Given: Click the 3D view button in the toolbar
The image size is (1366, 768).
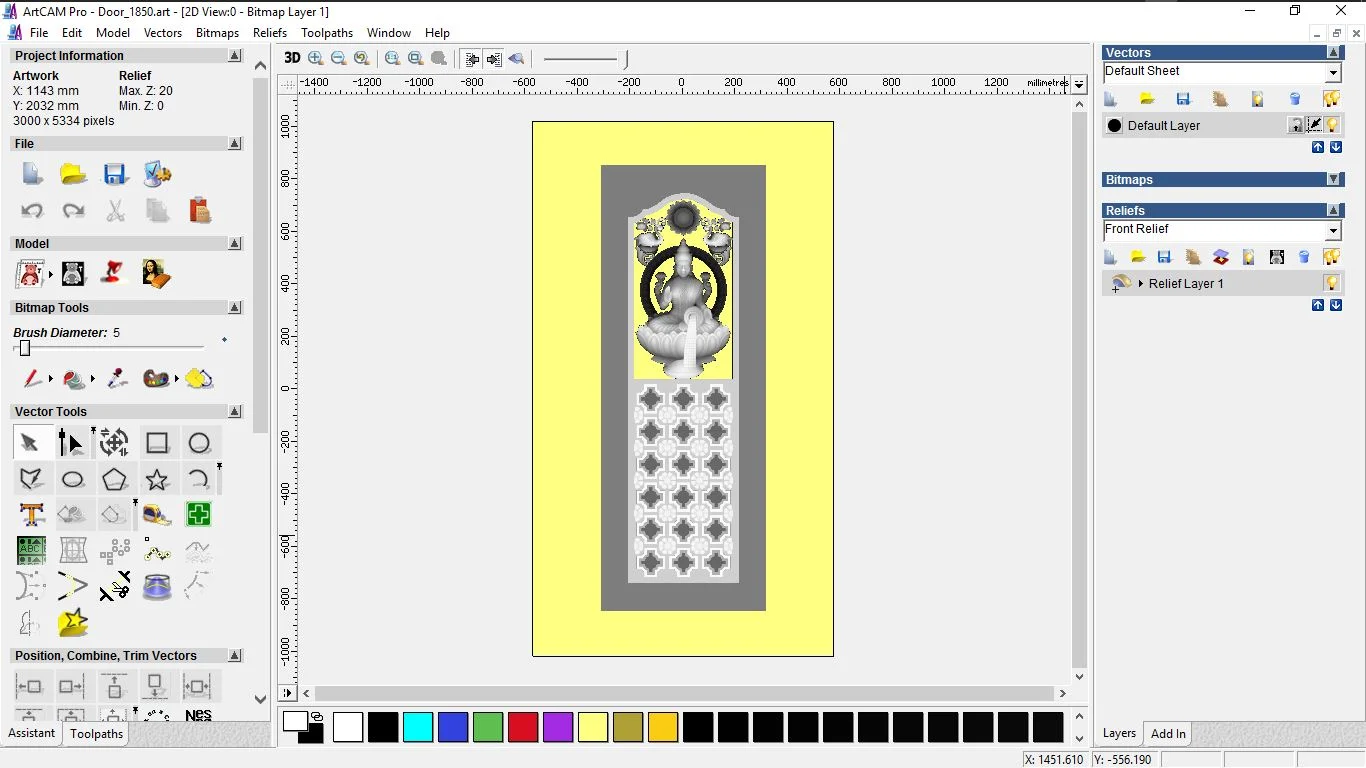Looking at the screenshot, I should 291,58.
